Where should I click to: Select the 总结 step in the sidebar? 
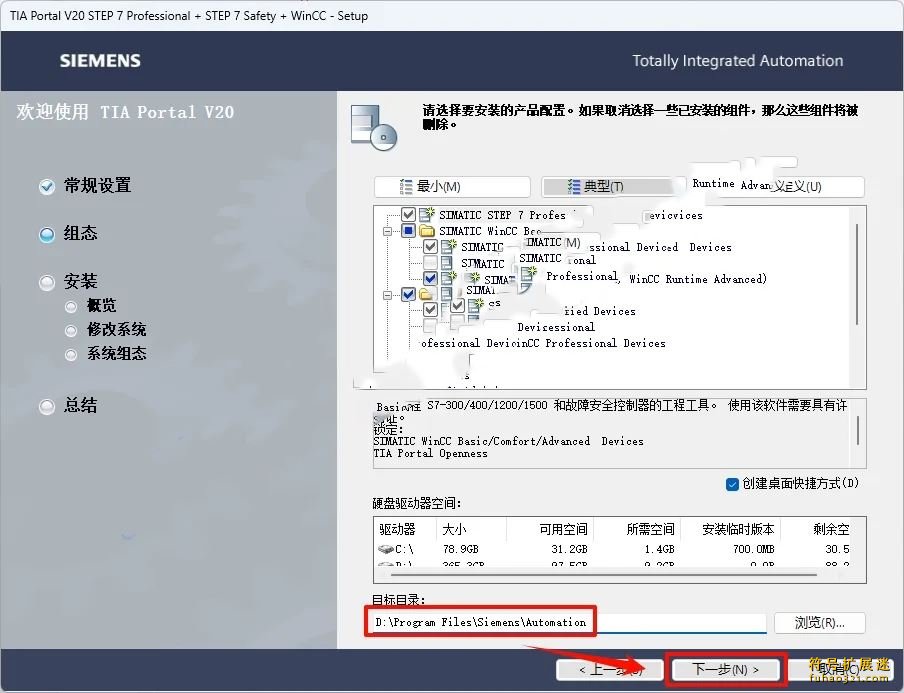[x=80, y=405]
